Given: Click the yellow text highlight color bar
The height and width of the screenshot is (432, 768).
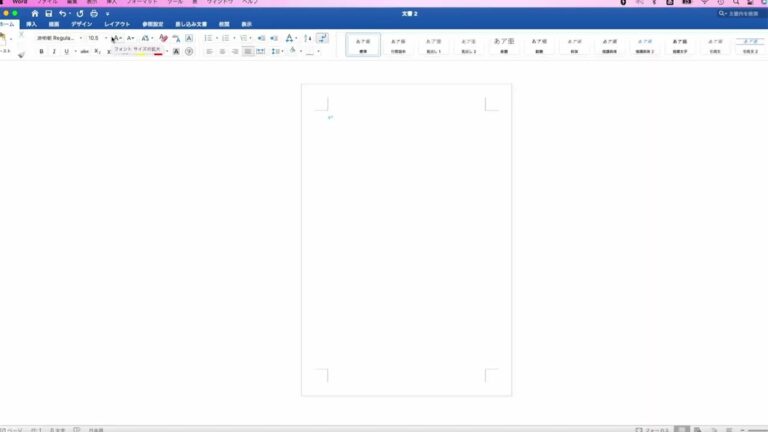Looking at the screenshot, I should coord(141,54).
